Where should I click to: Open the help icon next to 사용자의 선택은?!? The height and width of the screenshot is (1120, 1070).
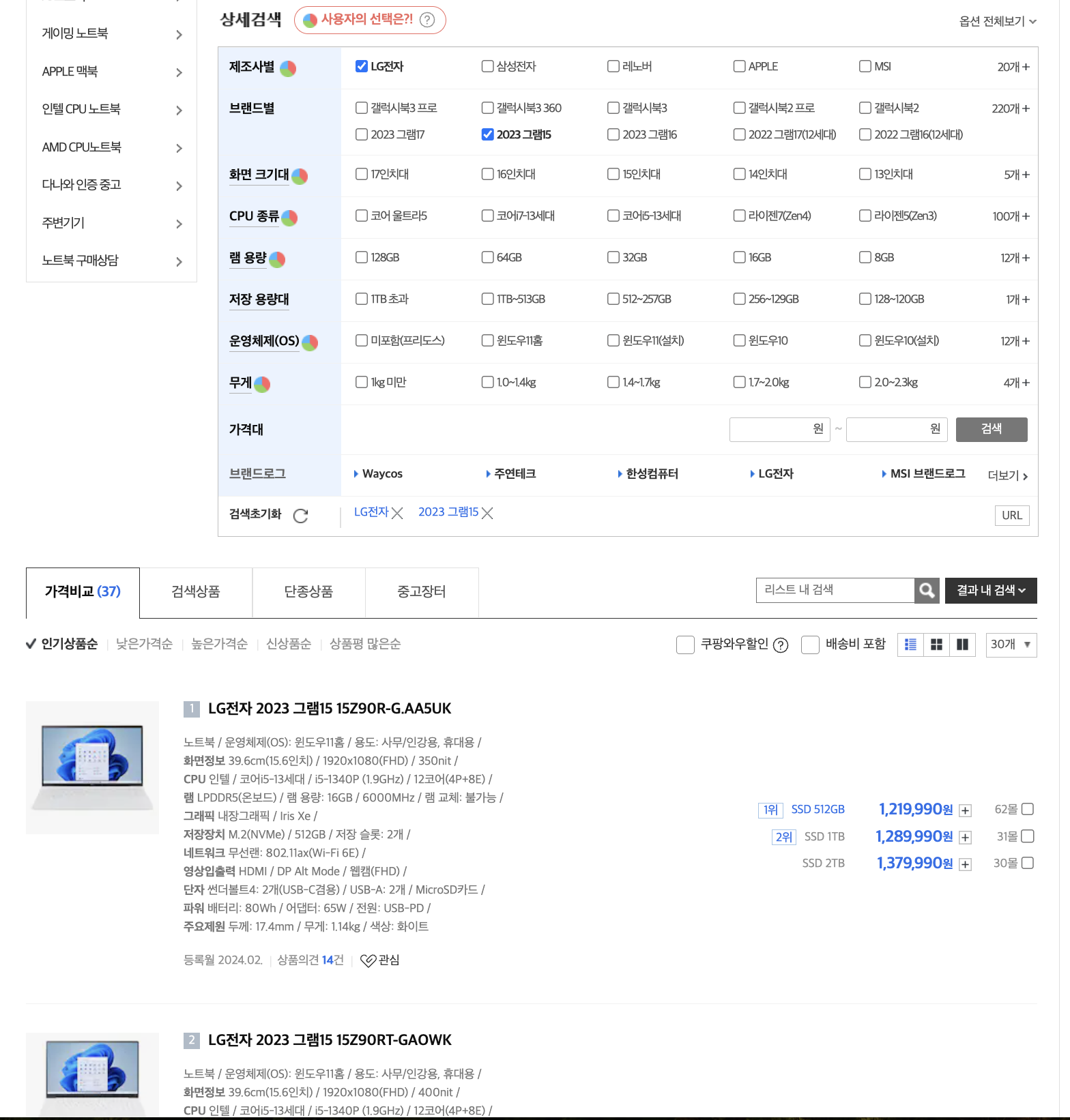click(427, 20)
